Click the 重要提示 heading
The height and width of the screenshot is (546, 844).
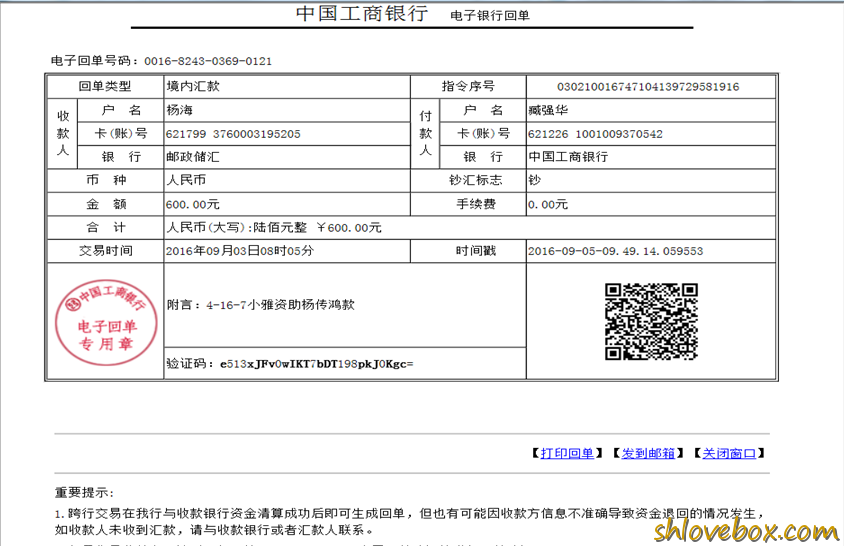84,492
